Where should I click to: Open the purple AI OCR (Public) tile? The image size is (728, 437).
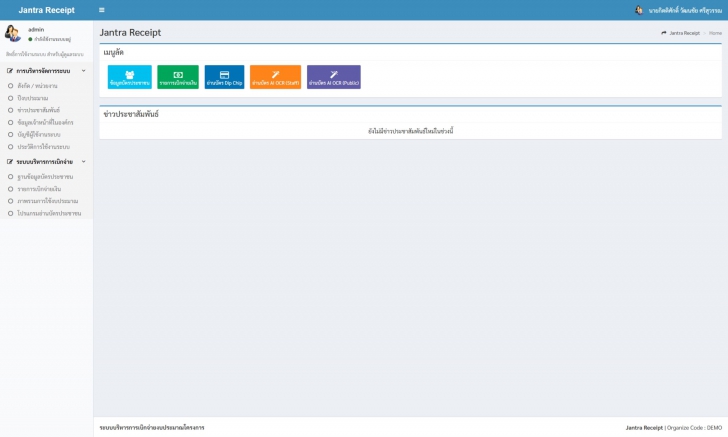coord(334,77)
